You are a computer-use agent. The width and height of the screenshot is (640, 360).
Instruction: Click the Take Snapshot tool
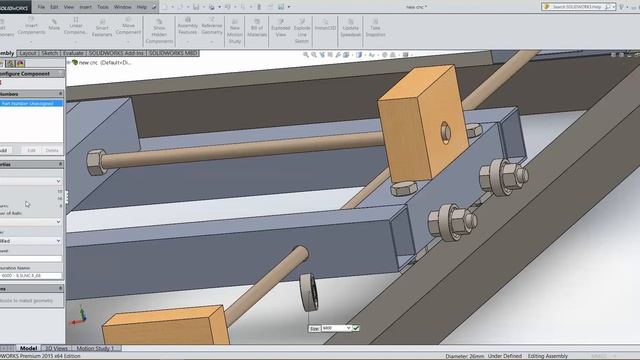(375, 28)
